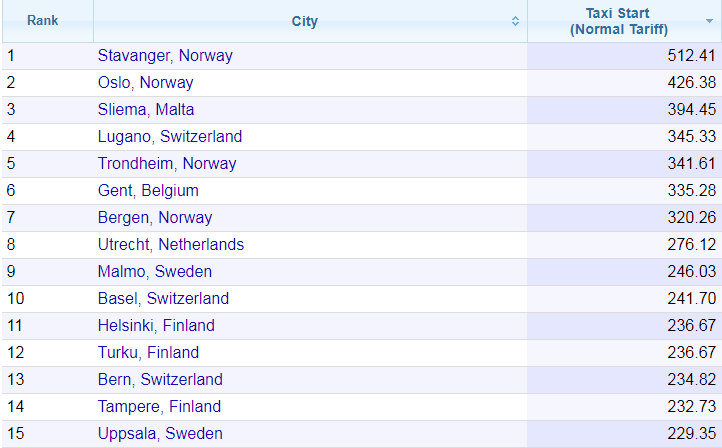Open Utrecht, Netherlands link
The width and height of the screenshot is (722, 448).
[x=171, y=244]
